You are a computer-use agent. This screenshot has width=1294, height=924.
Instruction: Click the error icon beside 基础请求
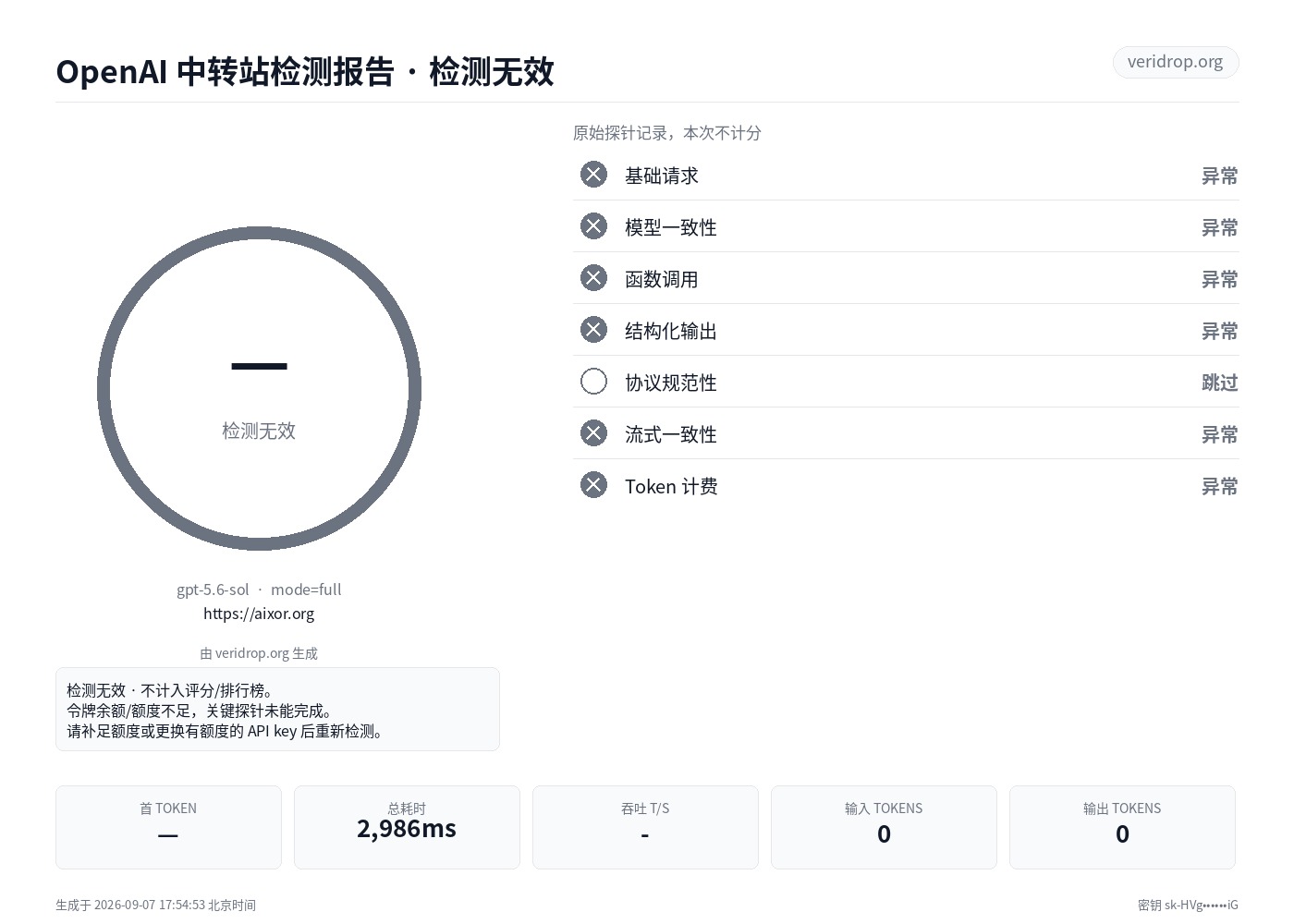click(593, 175)
